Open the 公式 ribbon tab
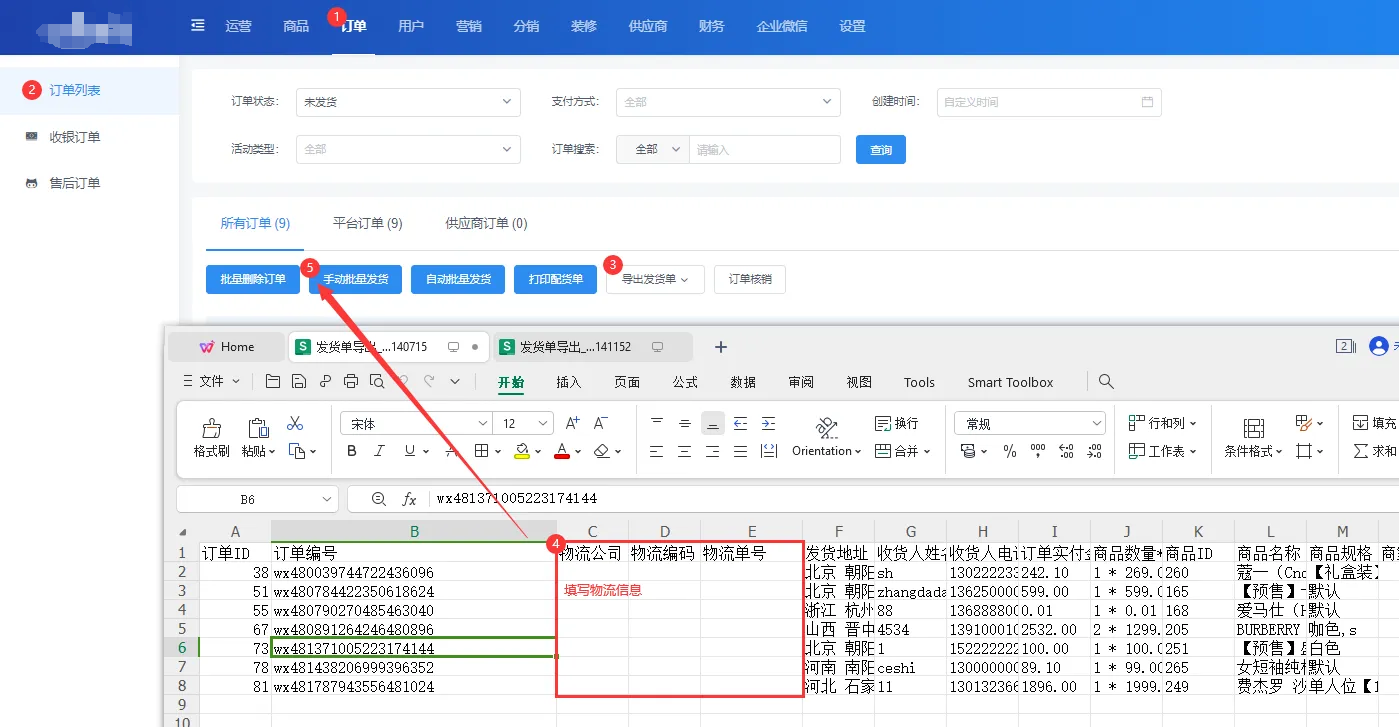Screen dimensions: 1399x727 [685, 382]
